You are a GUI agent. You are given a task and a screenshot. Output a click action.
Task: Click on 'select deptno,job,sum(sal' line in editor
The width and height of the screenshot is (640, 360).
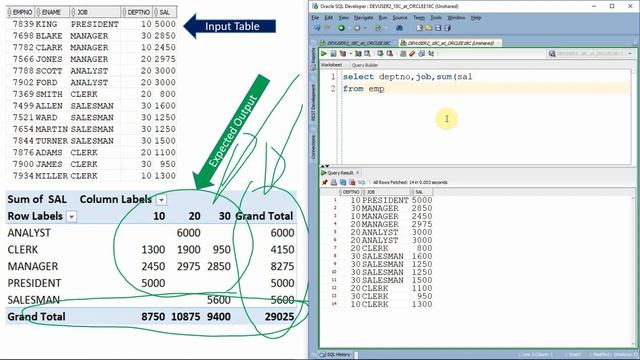click(407, 77)
